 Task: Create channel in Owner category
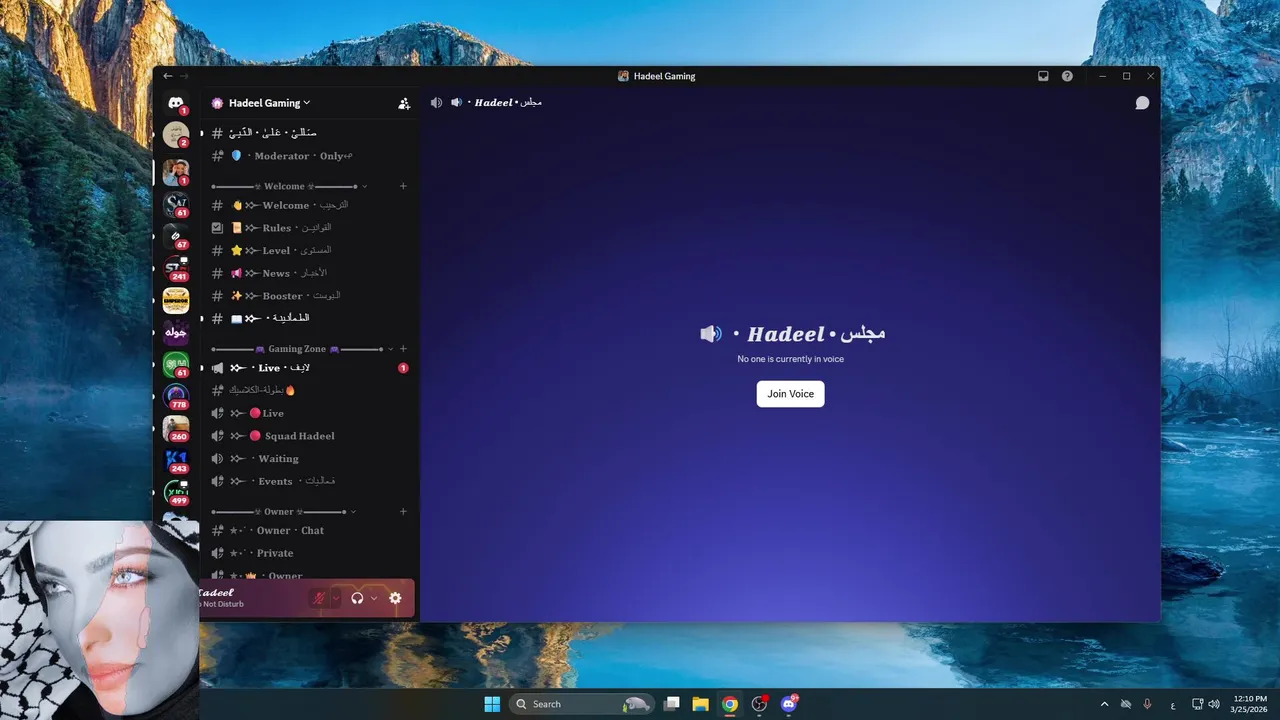click(x=403, y=512)
